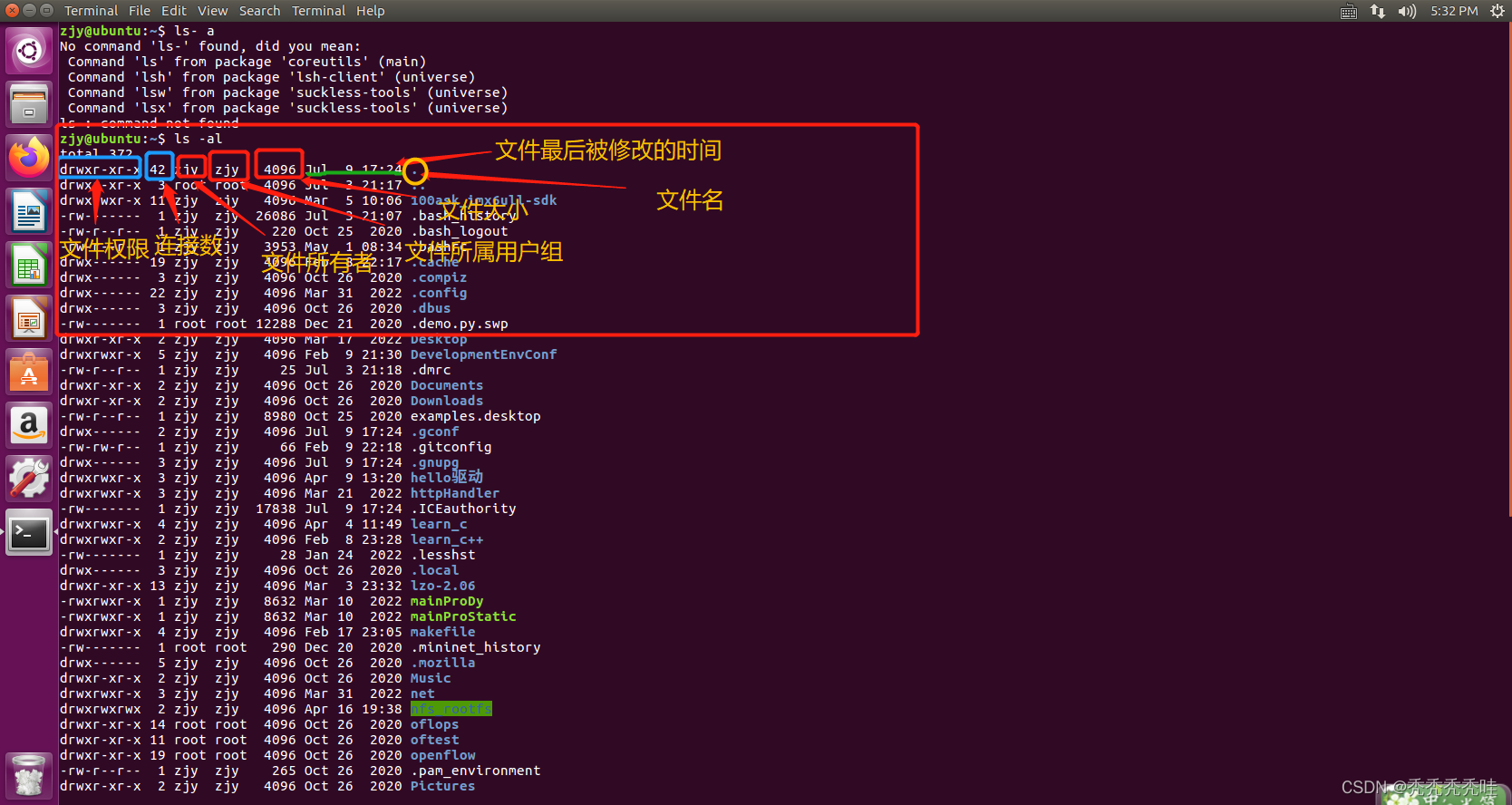This screenshot has width=1512, height=805.
Task: Click the oflops directory name
Action: [x=434, y=724]
